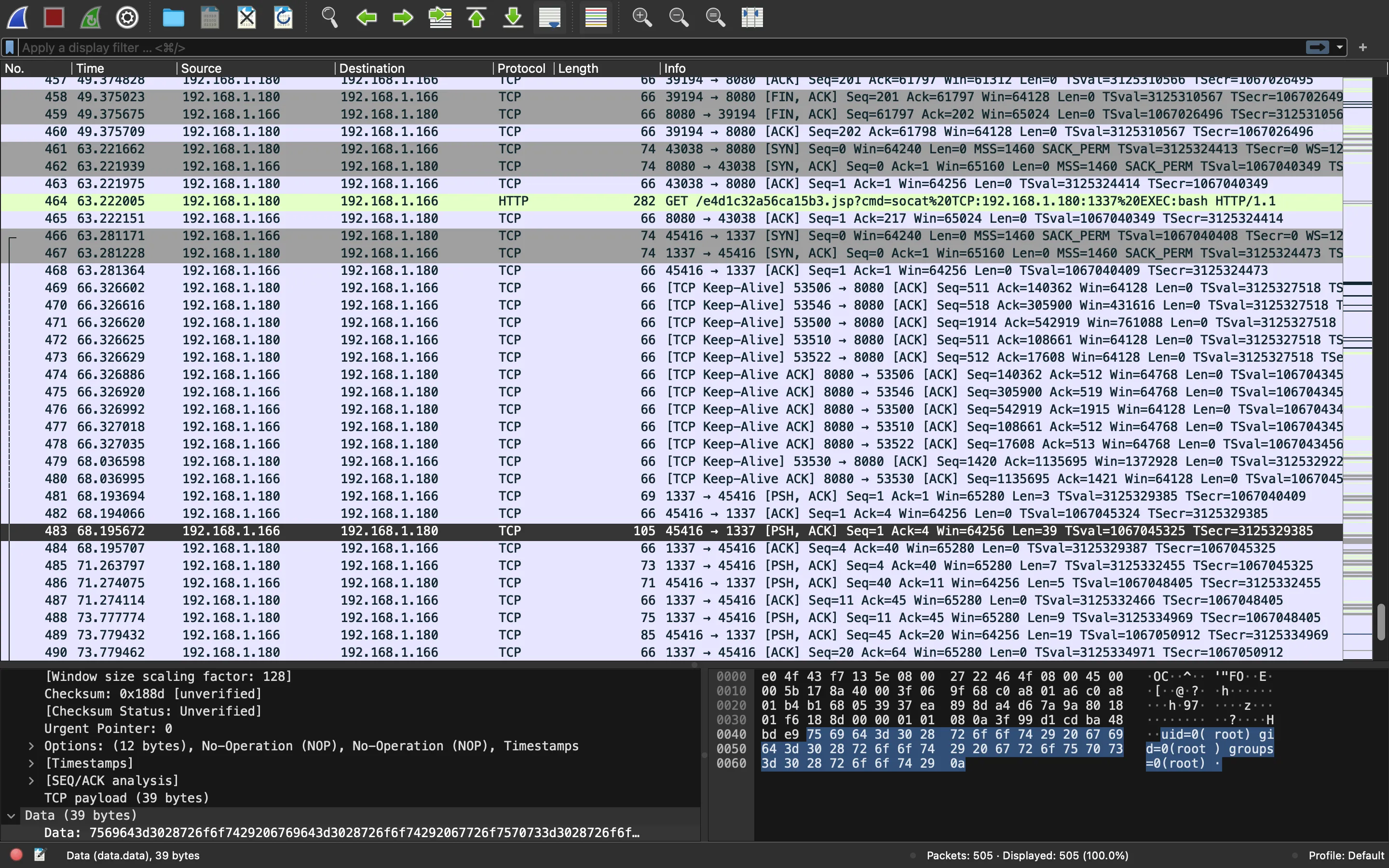Select packet 461 SYN from 43038
Screen dimensions: 1389x868
click(x=671, y=149)
